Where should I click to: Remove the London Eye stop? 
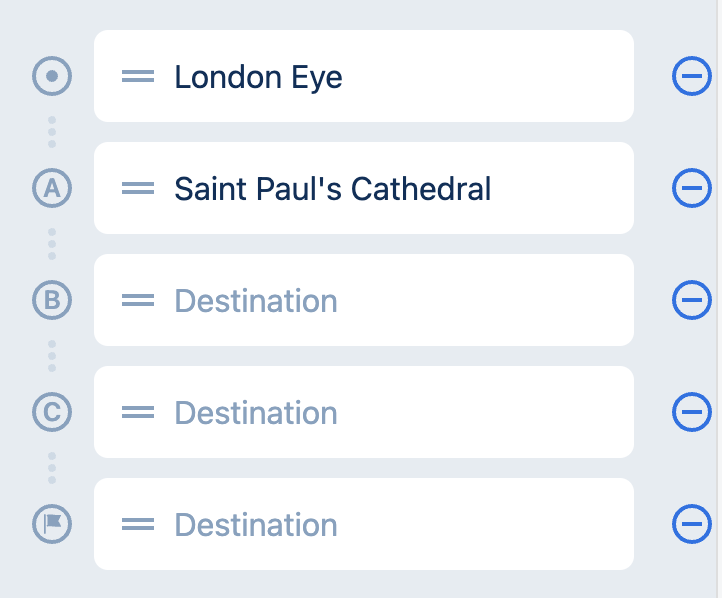point(692,76)
